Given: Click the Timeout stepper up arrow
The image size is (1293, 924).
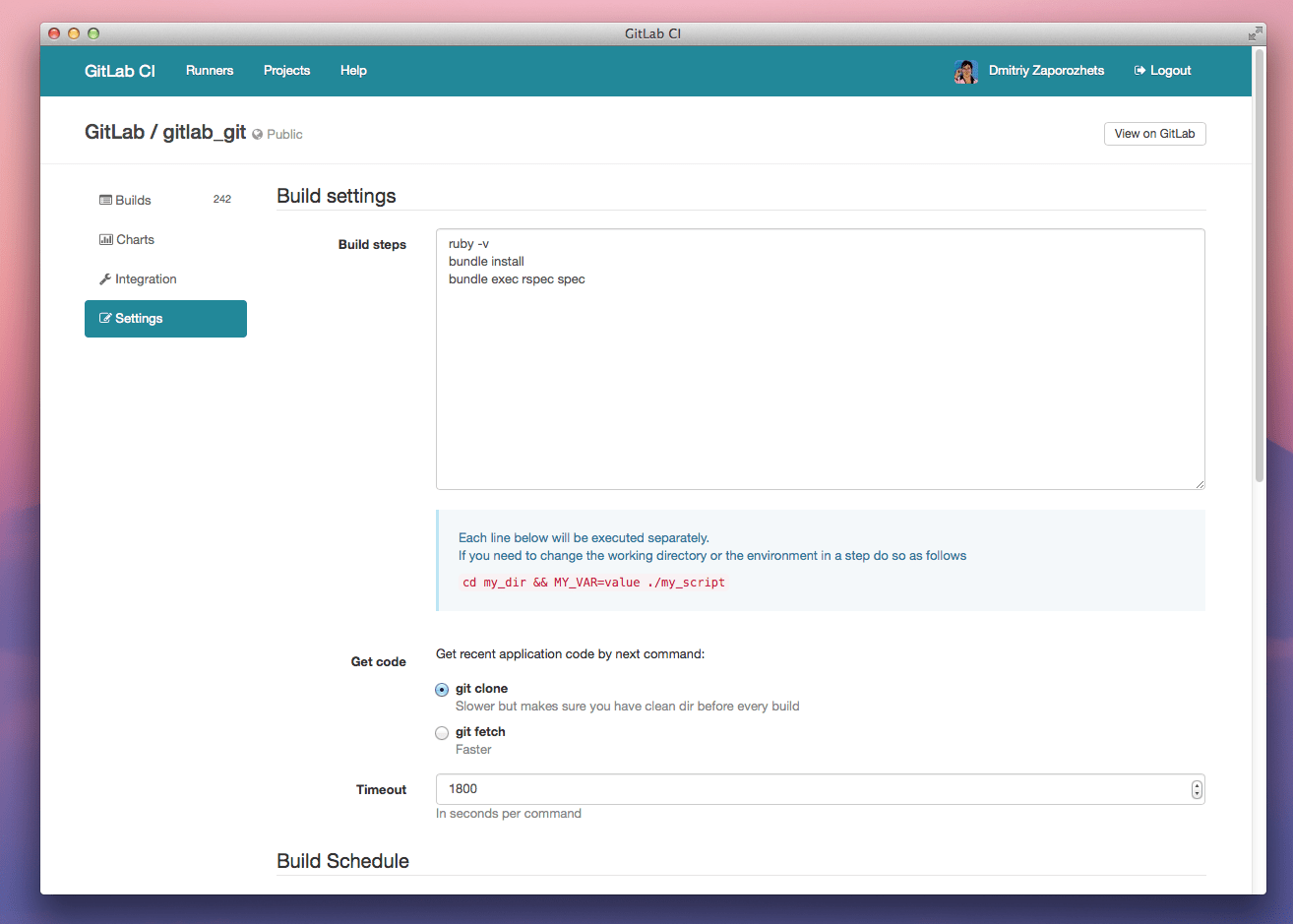Looking at the screenshot, I should [1197, 785].
